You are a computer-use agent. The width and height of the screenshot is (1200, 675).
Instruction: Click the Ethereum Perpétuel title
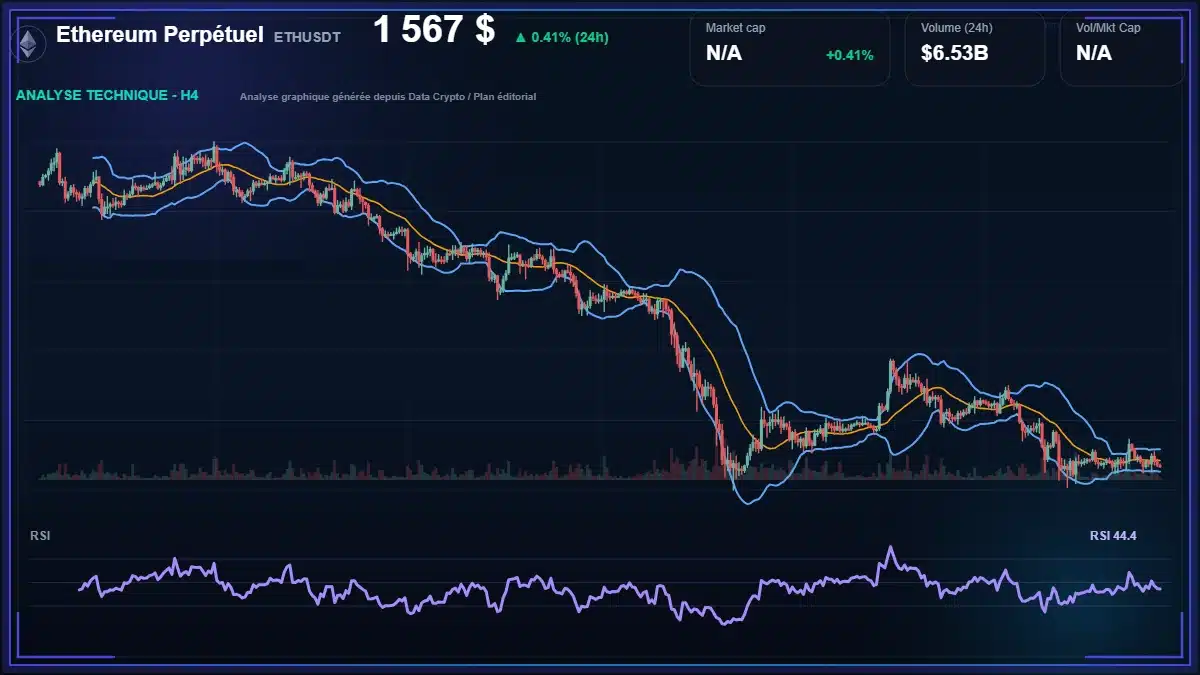point(160,35)
